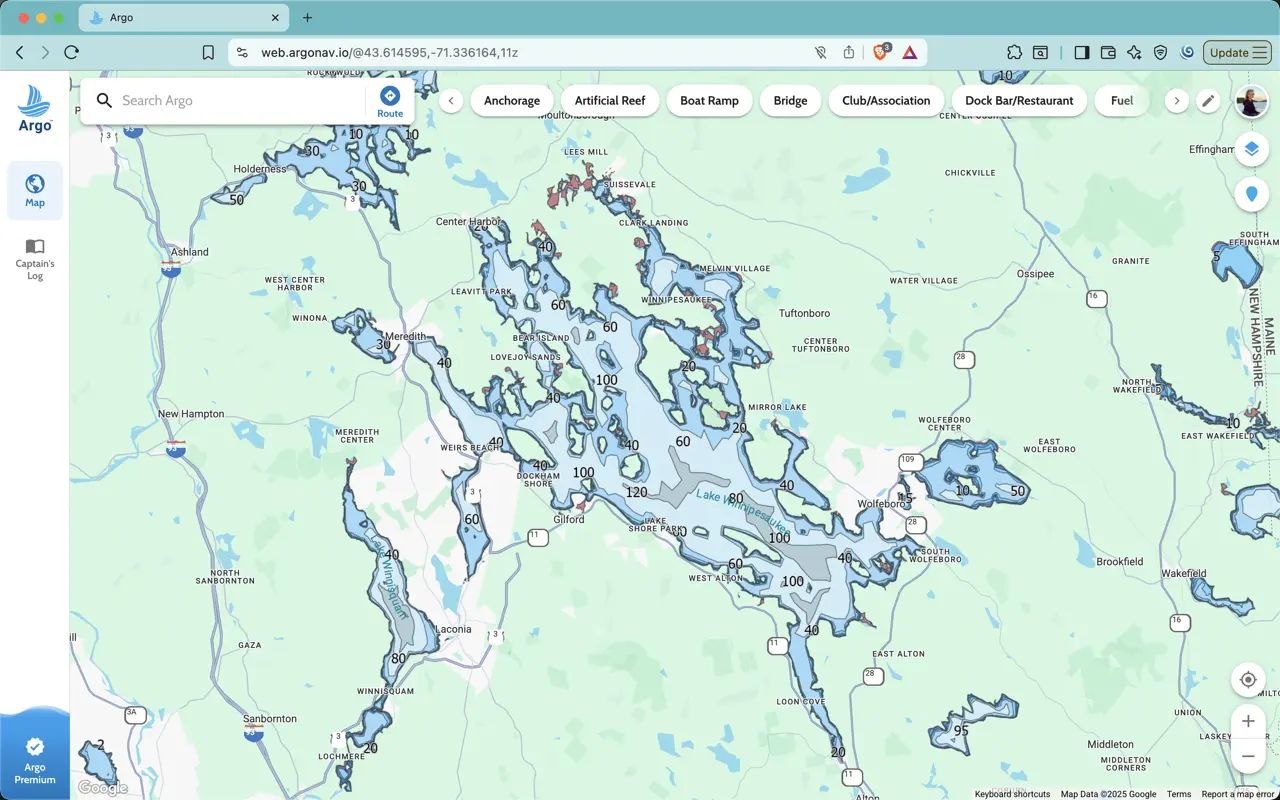This screenshot has width=1280, height=800.
Task: Click the Brave Rewards triangle icon
Action: coord(910,52)
